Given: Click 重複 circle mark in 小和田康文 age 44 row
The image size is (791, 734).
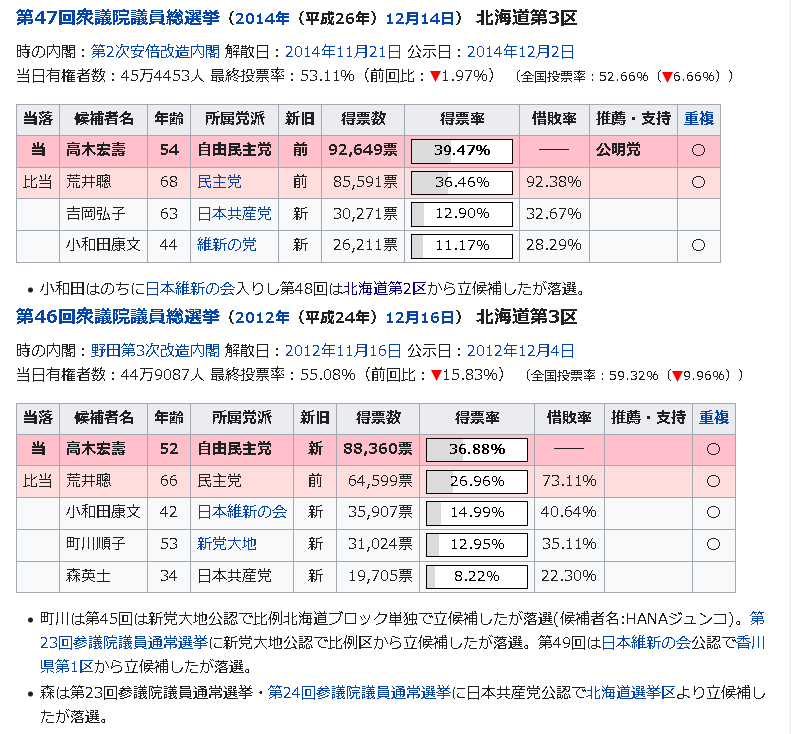Looking at the screenshot, I should click(x=698, y=245).
